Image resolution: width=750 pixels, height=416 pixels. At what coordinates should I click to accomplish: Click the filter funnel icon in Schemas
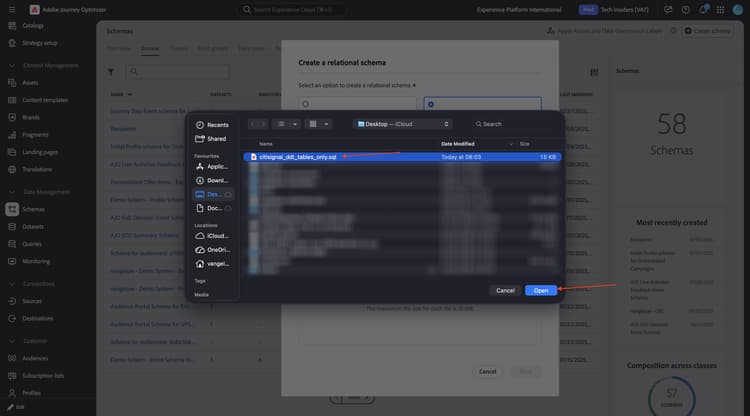coord(111,72)
